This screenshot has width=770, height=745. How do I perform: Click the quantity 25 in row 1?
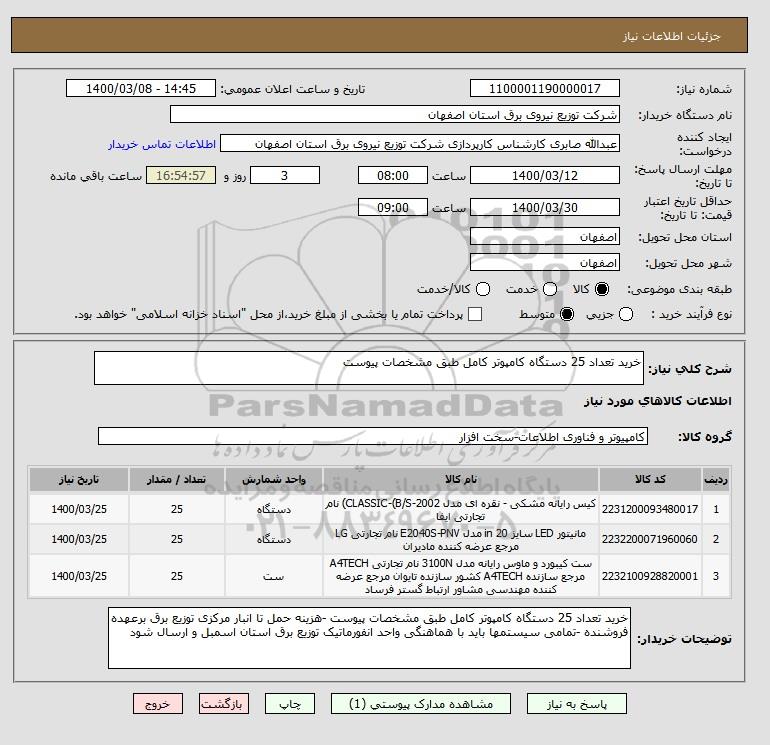click(x=177, y=509)
